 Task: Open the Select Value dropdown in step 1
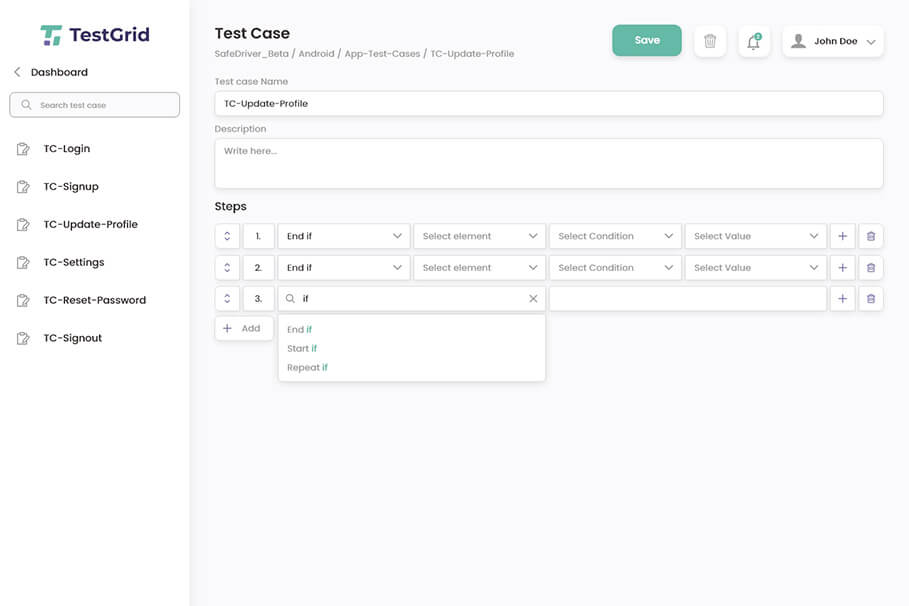click(755, 236)
